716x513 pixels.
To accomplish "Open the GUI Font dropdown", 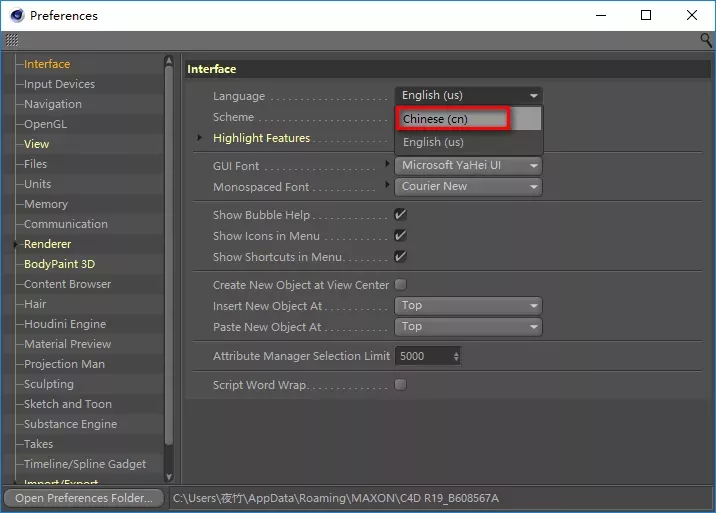I will (468, 166).
